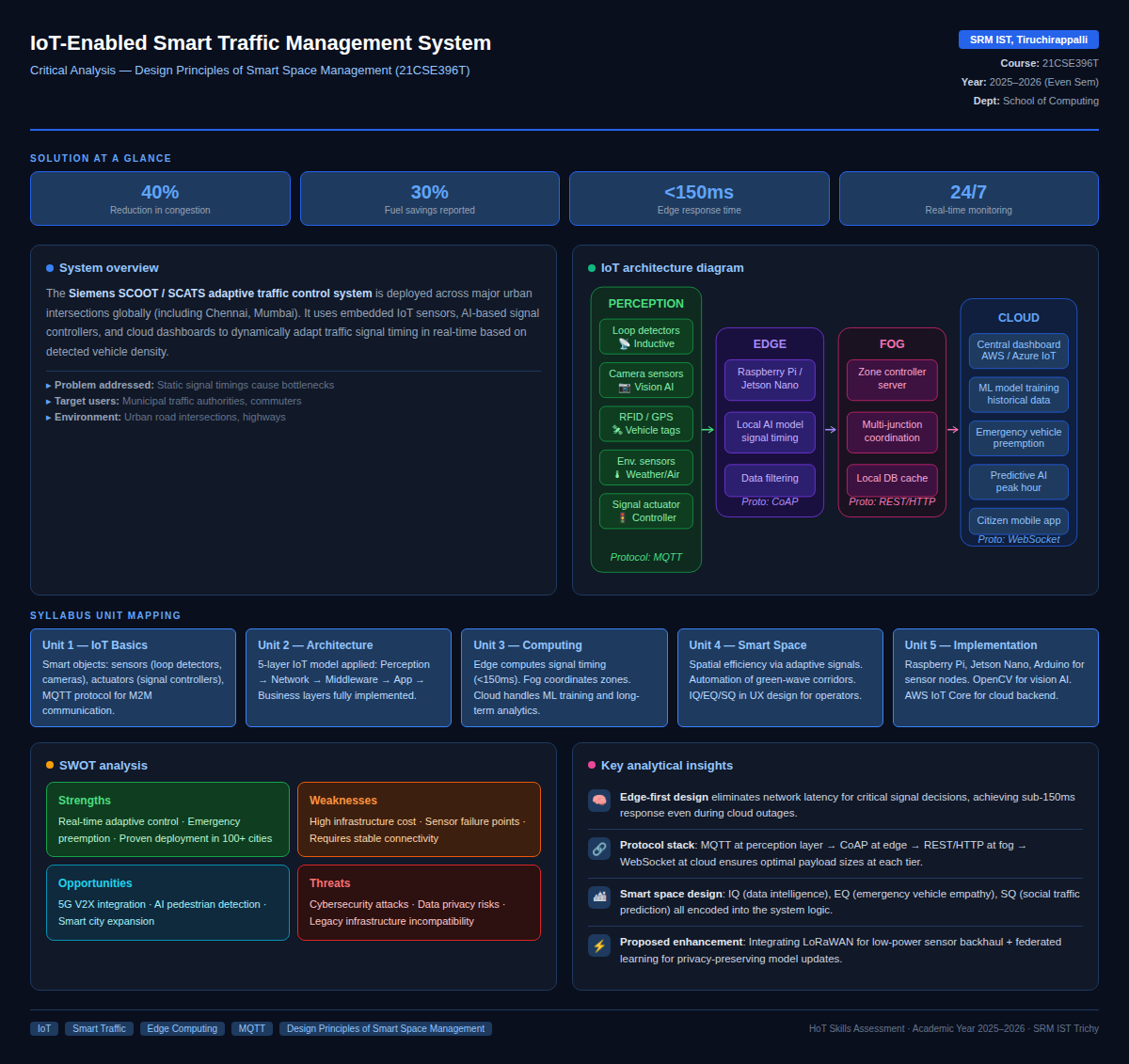1129x1064 pixels.
Task: Click the Weaknesses SWOT box
Action: click(420, 819)
